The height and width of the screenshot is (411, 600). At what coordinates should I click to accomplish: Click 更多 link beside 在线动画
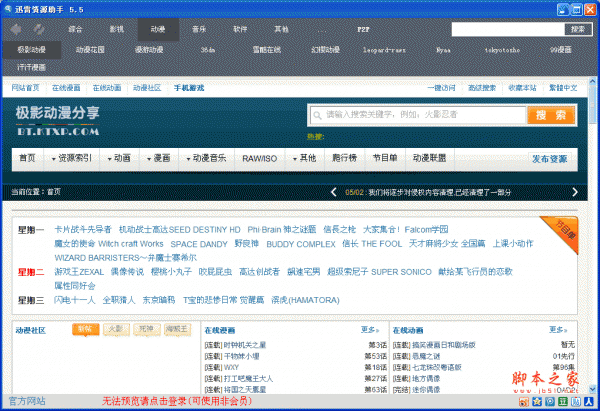558,330
